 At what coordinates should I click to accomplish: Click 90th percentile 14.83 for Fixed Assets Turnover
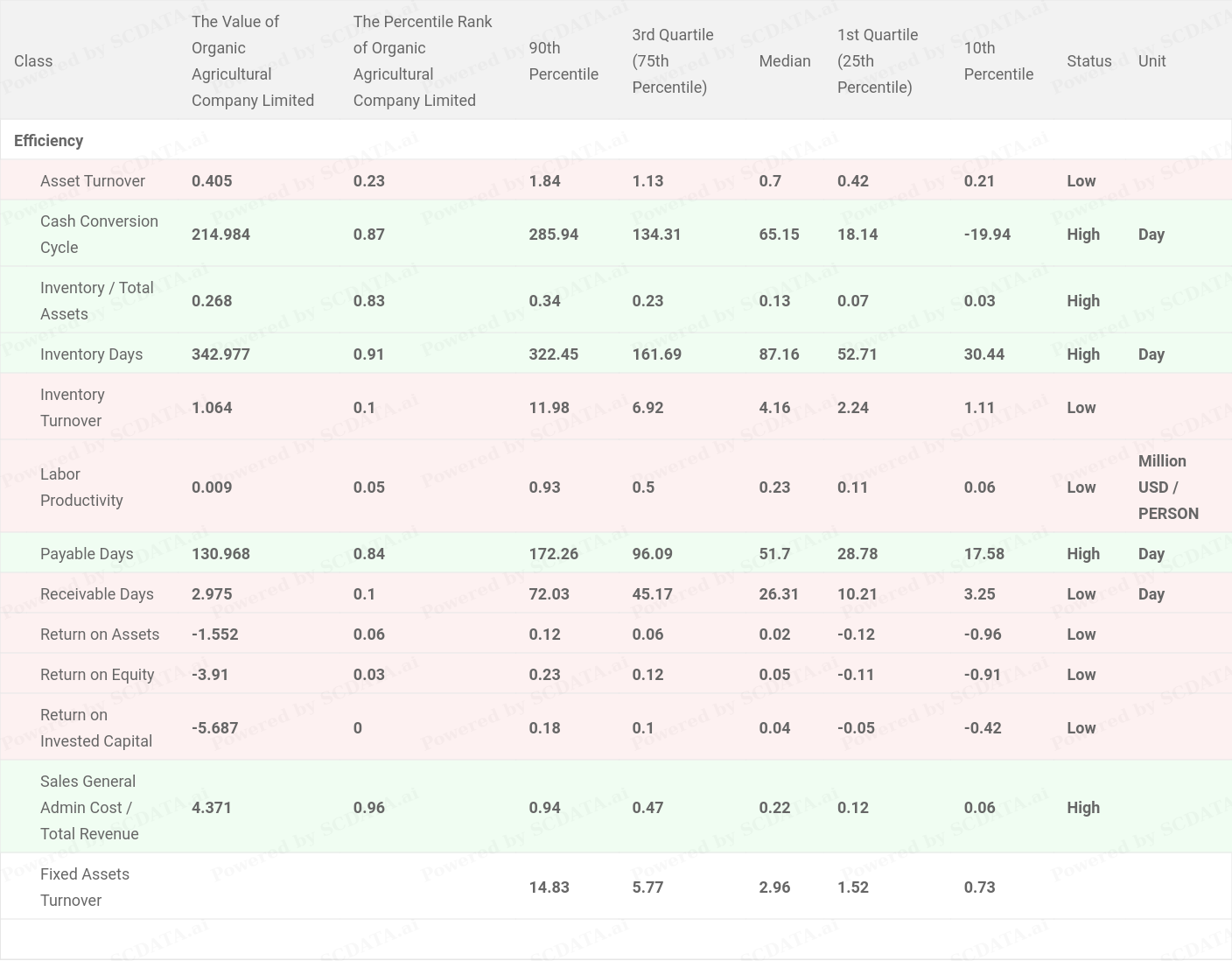pos(549,887)
